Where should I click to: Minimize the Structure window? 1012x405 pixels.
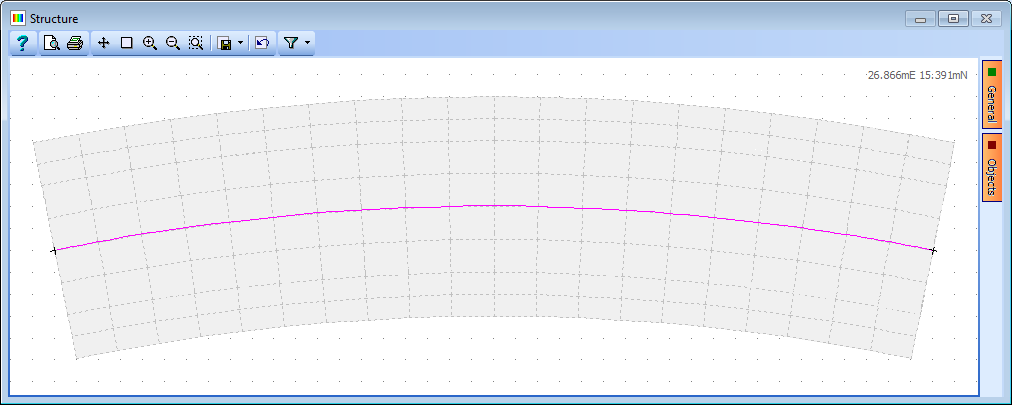tap(921, 19)
